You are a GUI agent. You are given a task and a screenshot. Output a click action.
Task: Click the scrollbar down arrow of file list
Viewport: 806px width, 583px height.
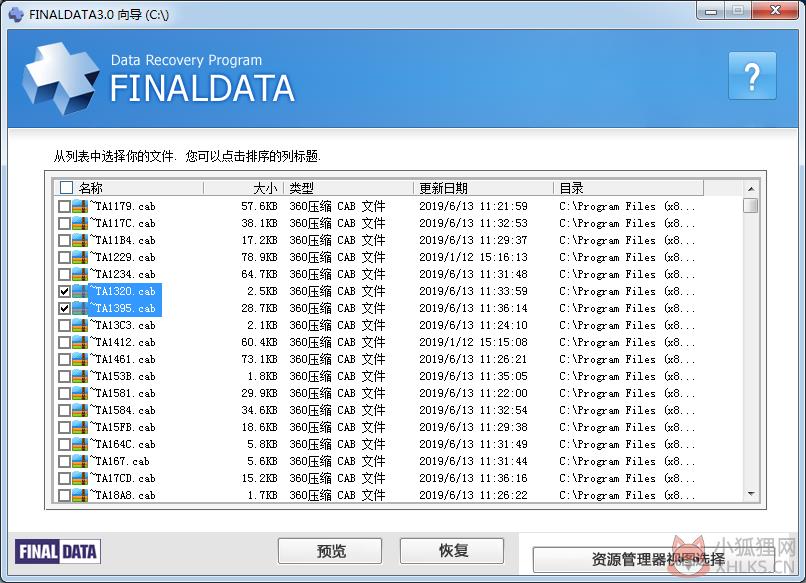[751, 494]
